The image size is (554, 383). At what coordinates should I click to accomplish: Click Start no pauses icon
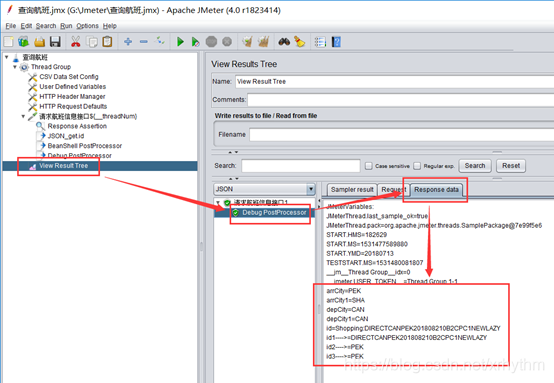(x=195, y=42)
